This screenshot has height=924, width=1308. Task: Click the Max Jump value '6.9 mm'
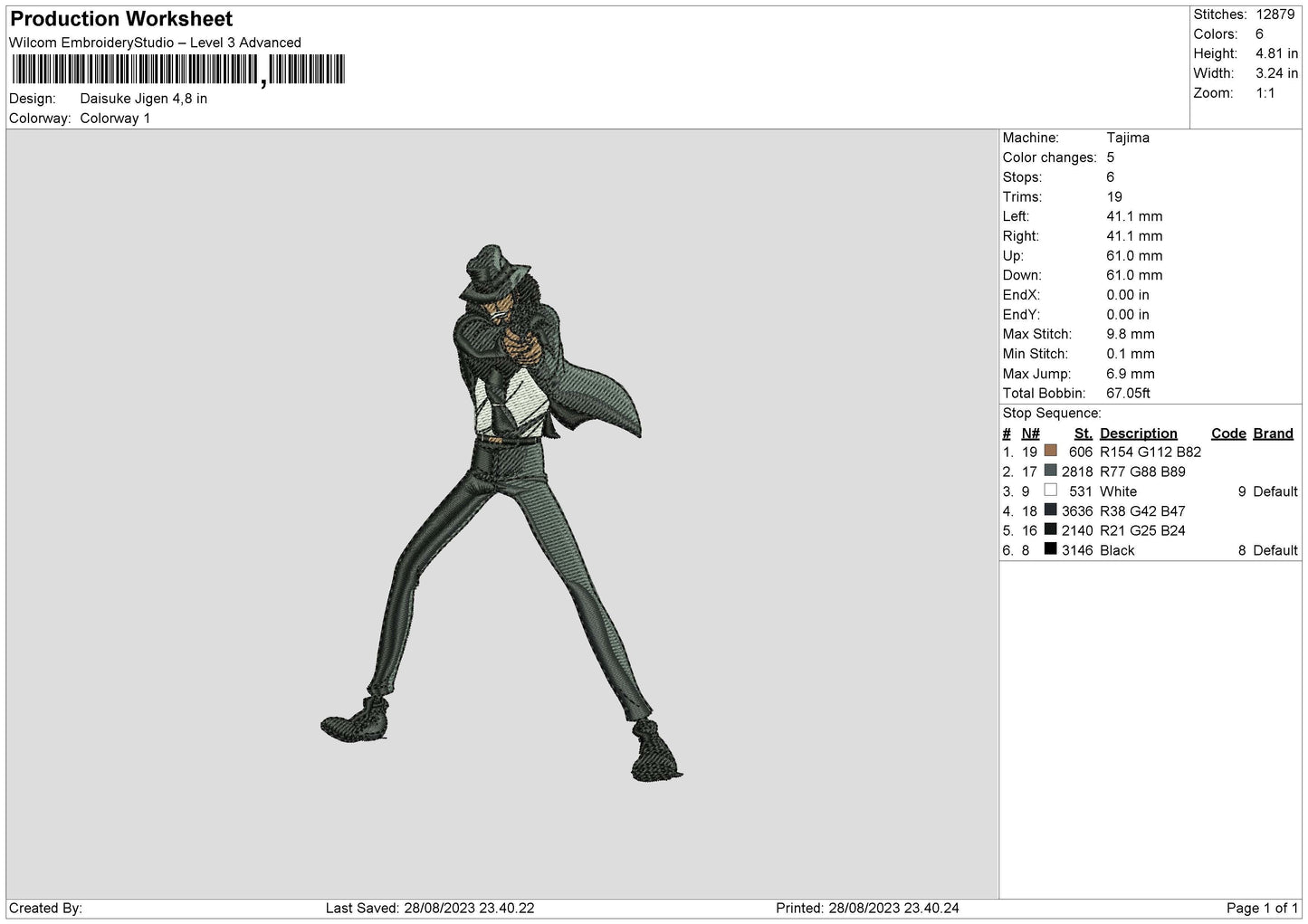[1131, 374]
